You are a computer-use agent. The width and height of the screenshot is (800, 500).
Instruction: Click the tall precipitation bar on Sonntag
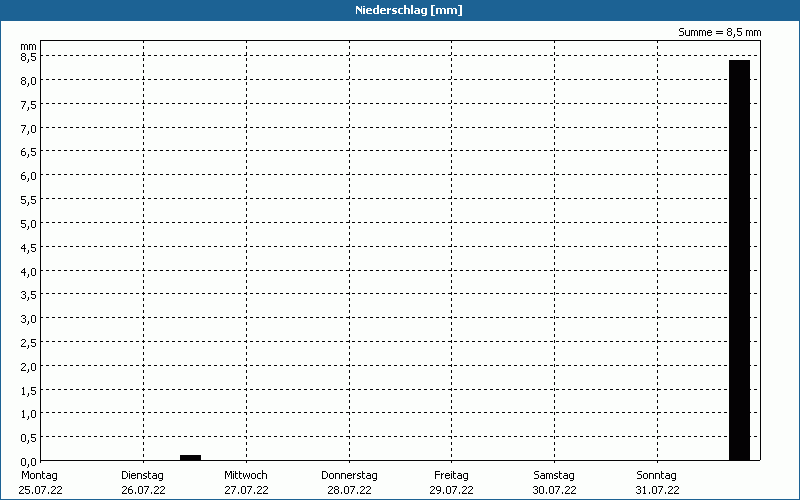(739, 260)
